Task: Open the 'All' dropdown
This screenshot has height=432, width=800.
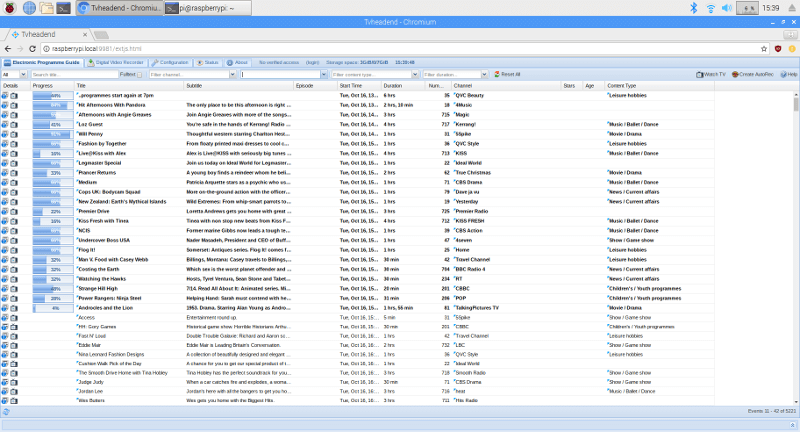Action: [x=23, y=74]
